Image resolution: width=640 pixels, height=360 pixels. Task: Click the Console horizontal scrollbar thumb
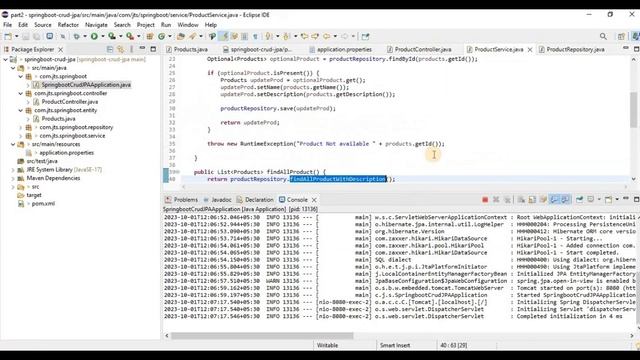[262, 336]
